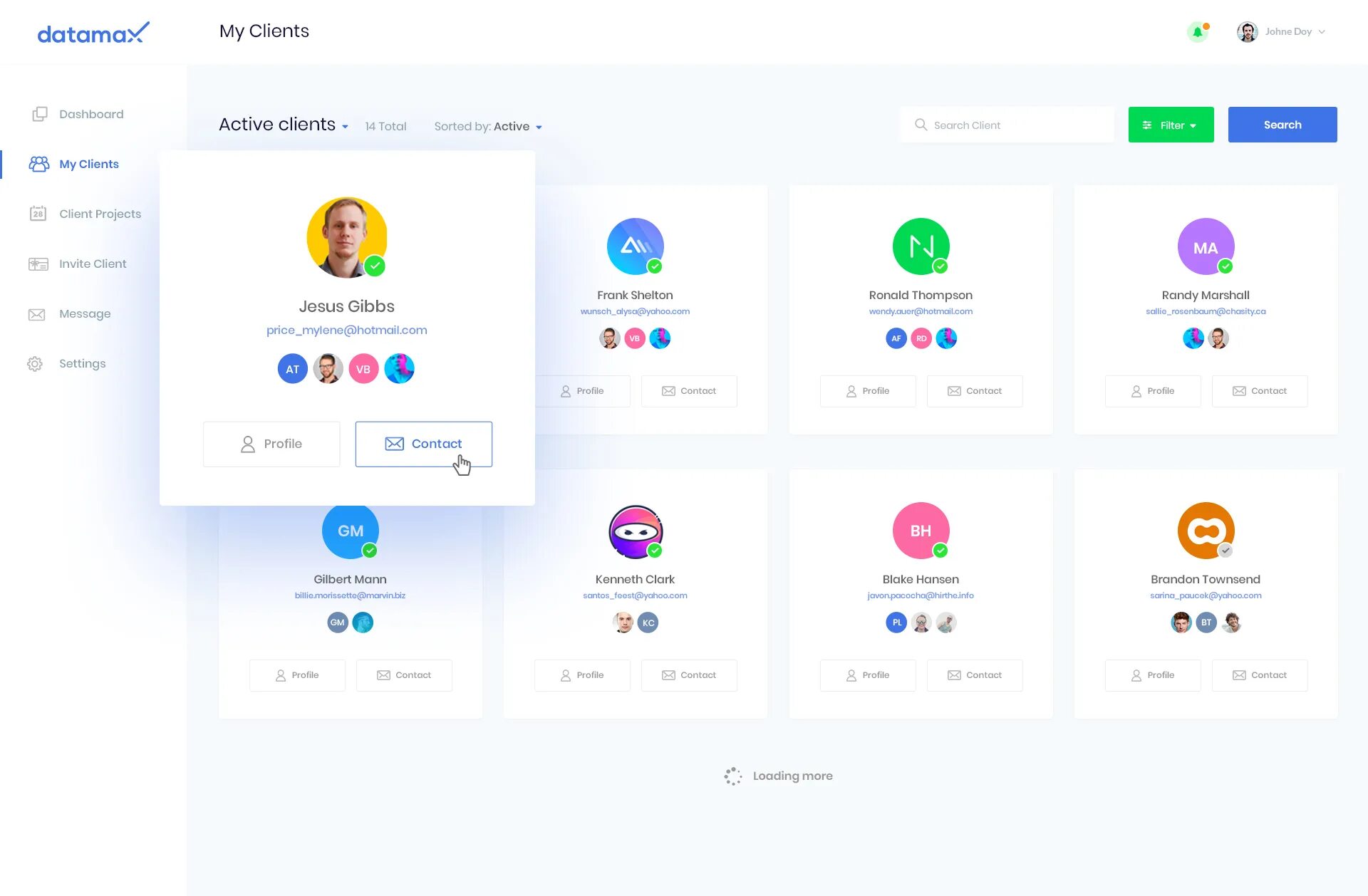Click the Datamax logo icon
This screenshot has width=1368, height=896.
click(93, 33)
